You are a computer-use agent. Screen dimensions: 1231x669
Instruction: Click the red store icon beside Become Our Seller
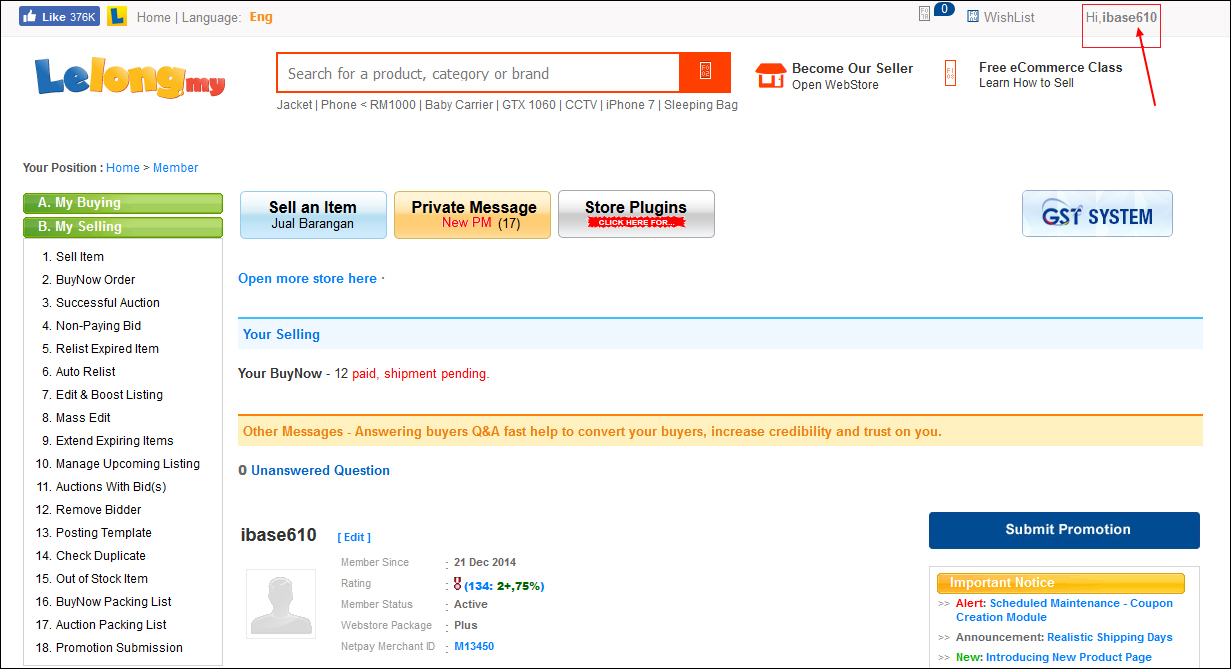tap(770, 75)
